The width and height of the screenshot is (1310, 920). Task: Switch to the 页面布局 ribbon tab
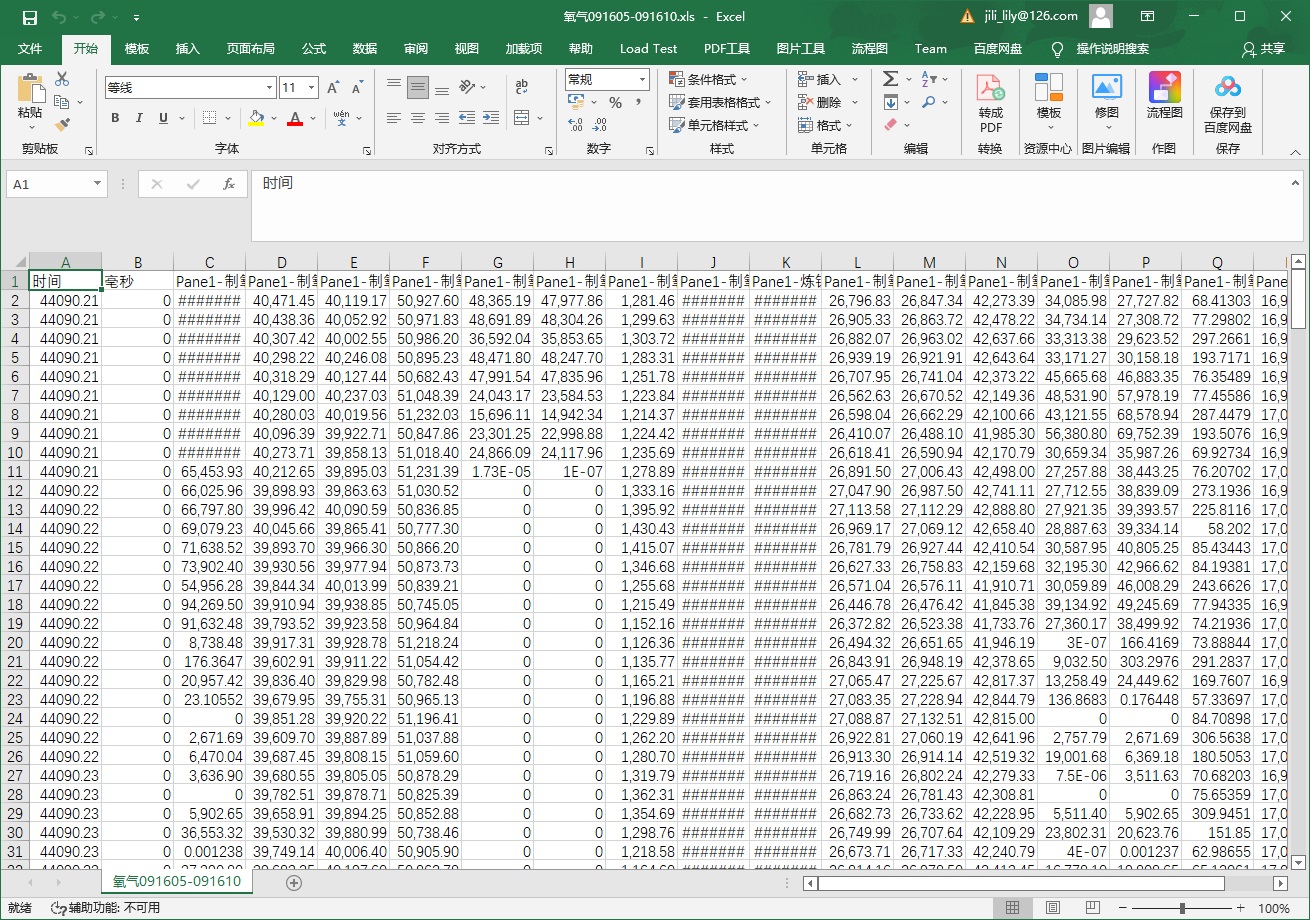click(x=250, y=48)
